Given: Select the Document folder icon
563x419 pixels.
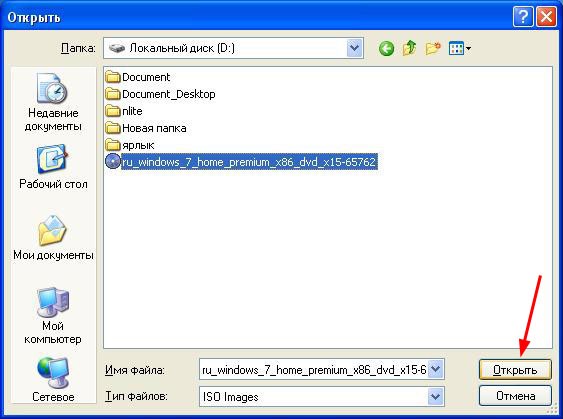Looking at the screenshot, I should pyautogui.click(x=113, y=77).
